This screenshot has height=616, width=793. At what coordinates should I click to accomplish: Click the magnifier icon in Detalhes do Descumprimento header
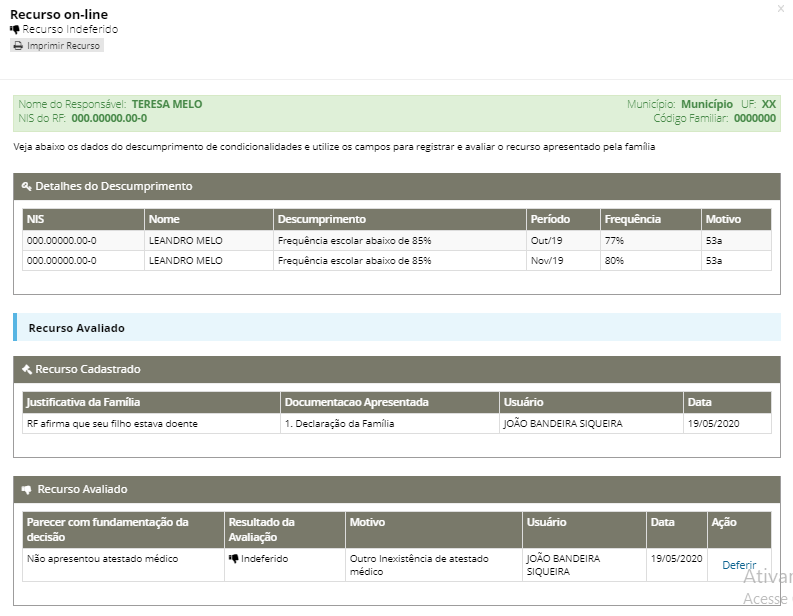27,187
